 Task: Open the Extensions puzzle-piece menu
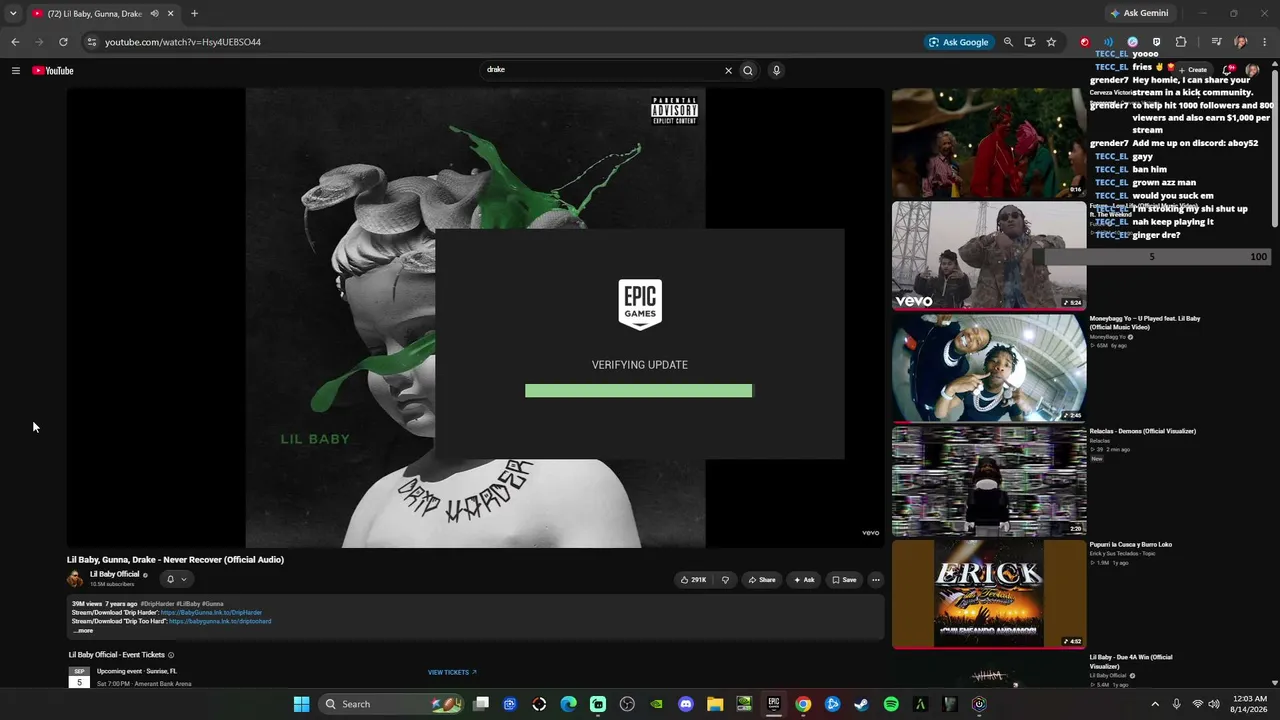1181,42
